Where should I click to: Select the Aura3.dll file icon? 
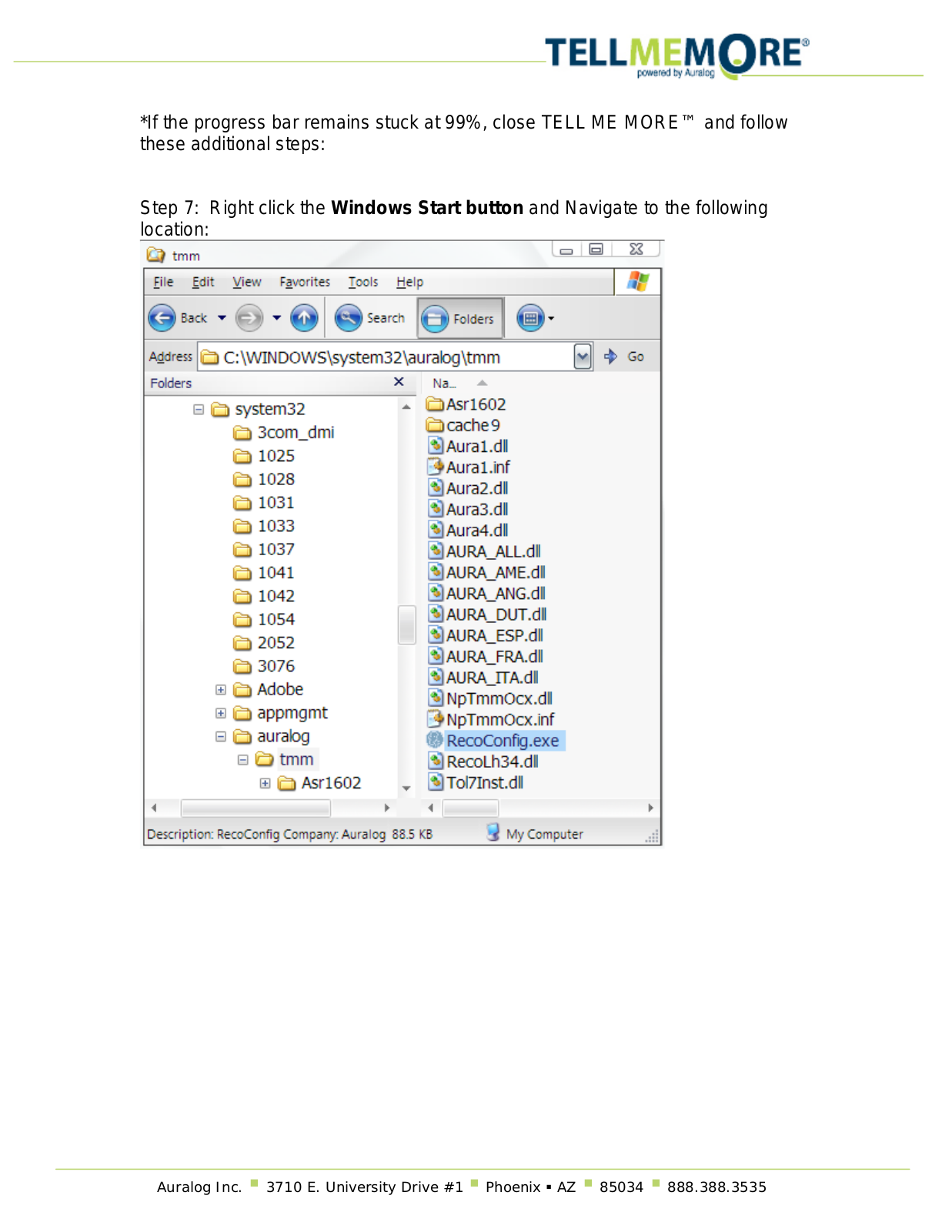pyautogui.click(x=436, y=509)
